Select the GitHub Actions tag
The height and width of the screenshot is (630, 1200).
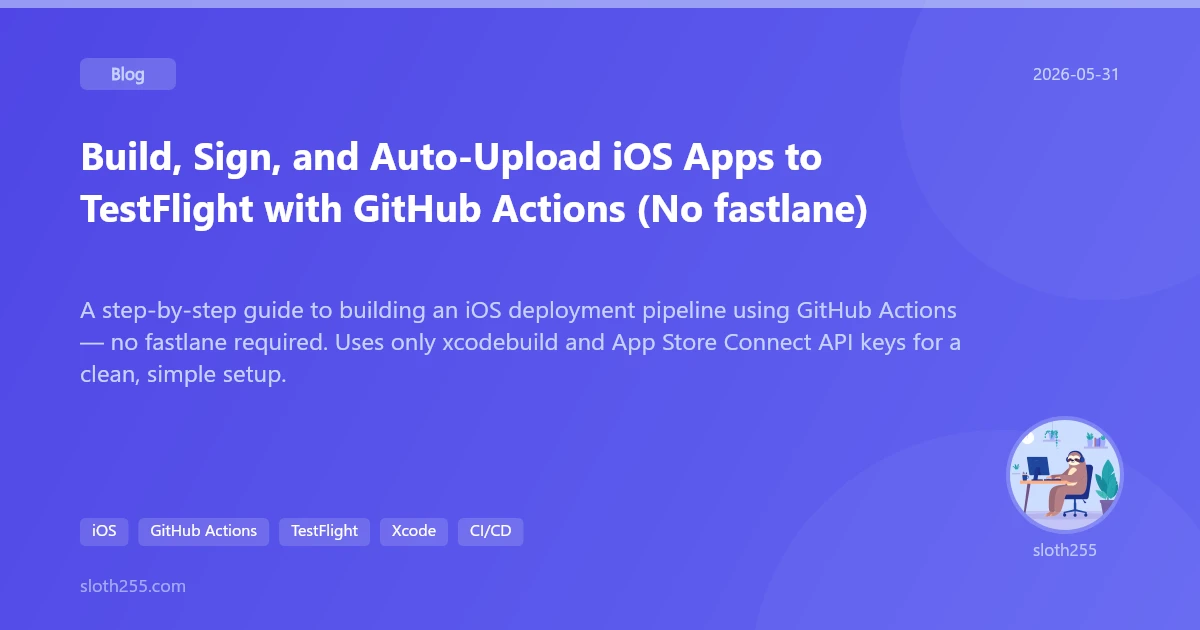[203, 531]
